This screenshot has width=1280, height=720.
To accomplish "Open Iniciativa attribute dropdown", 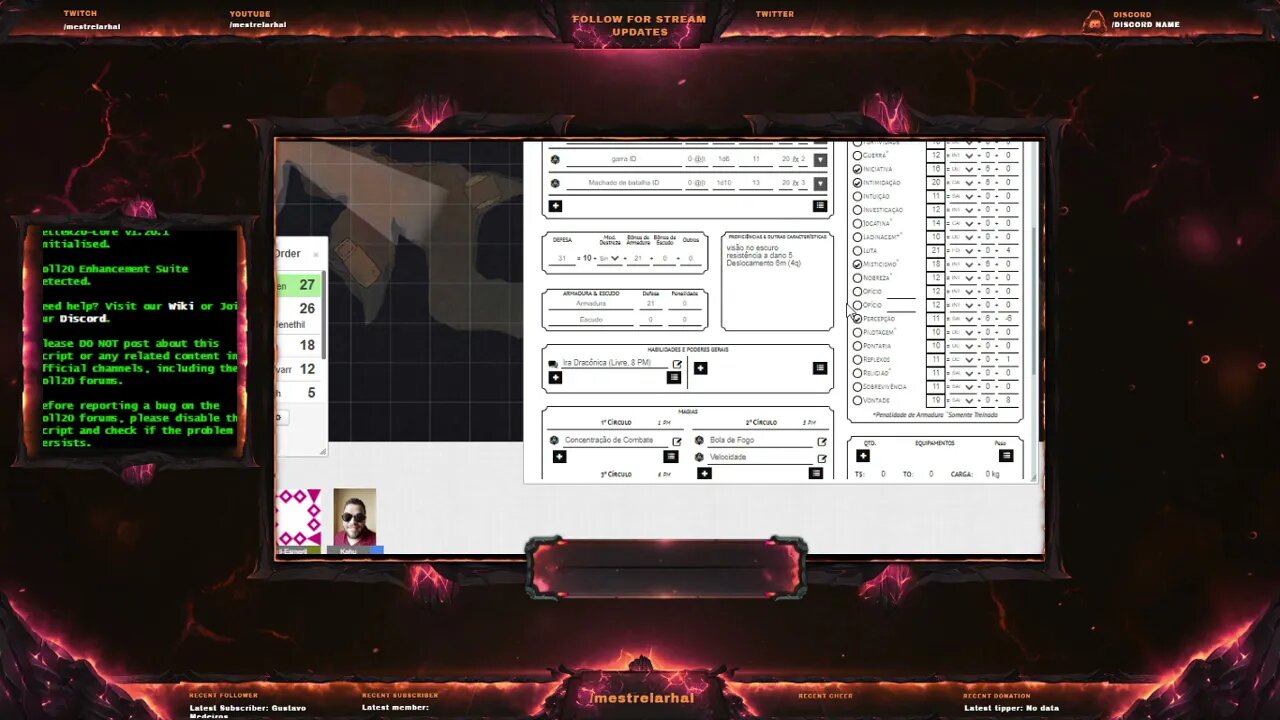I will click(964, 169).
